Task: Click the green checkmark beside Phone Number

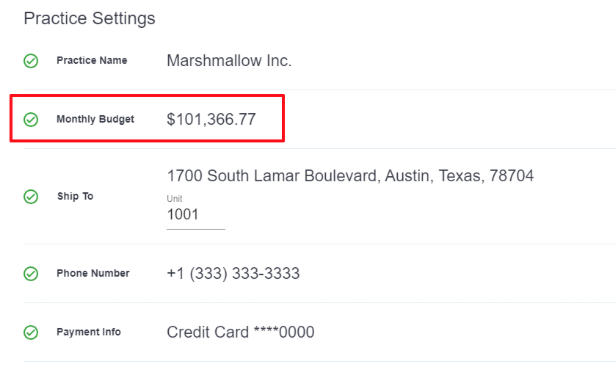Action: [x=31, y=274]
